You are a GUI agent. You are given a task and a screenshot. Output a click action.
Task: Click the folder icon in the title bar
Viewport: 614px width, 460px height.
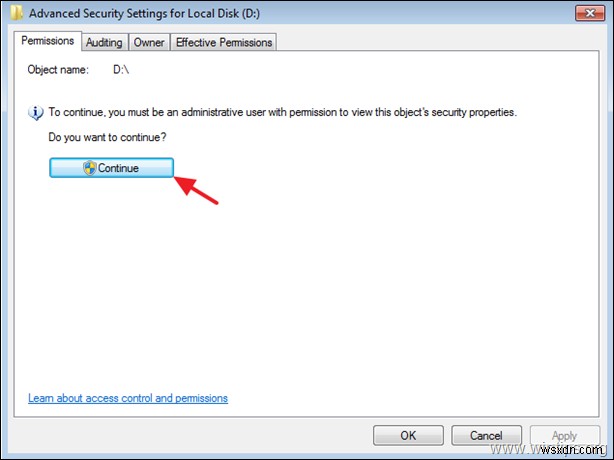[19, 13]
